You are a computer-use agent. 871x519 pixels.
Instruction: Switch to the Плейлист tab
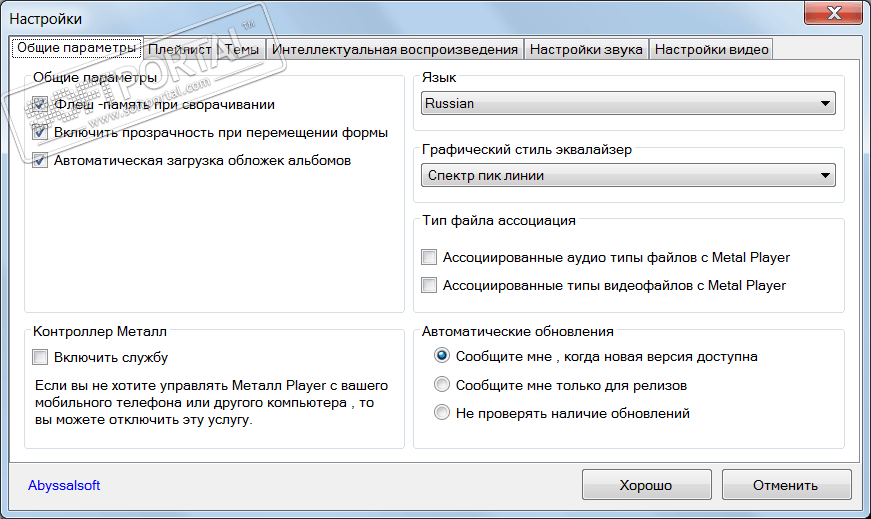click(179, 49)
